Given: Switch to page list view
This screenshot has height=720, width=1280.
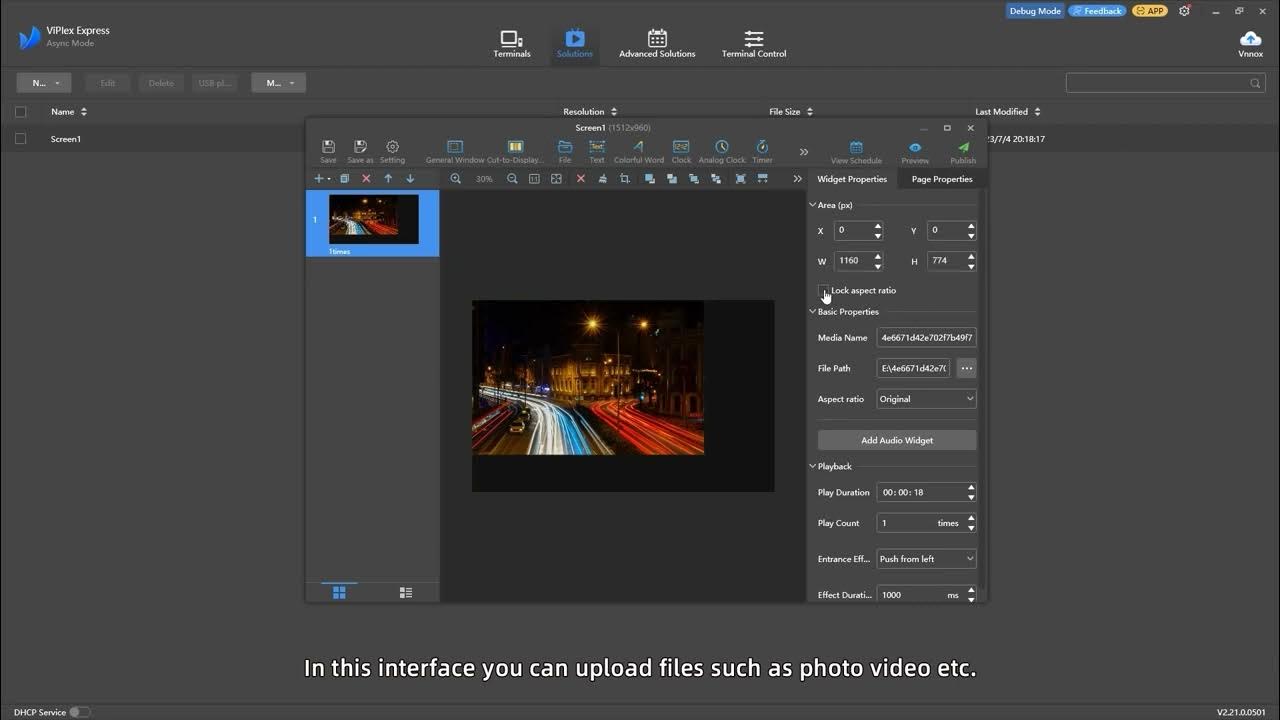Looking at the screenshot, I should 406,592.
